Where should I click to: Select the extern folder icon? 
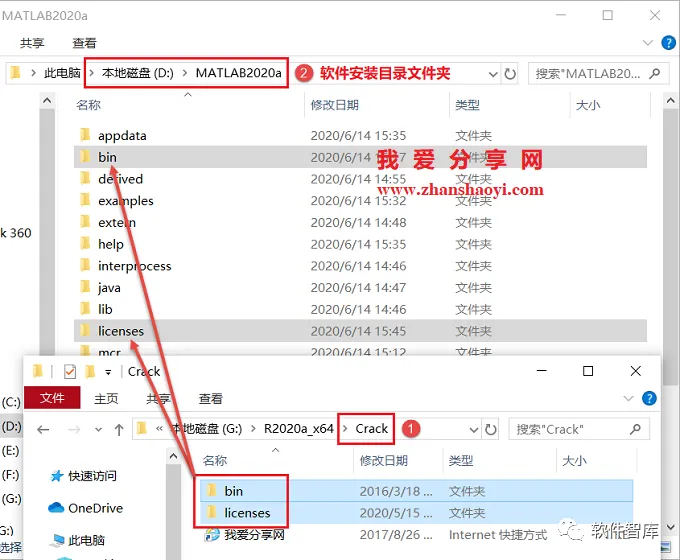click(x=85, y=222)
